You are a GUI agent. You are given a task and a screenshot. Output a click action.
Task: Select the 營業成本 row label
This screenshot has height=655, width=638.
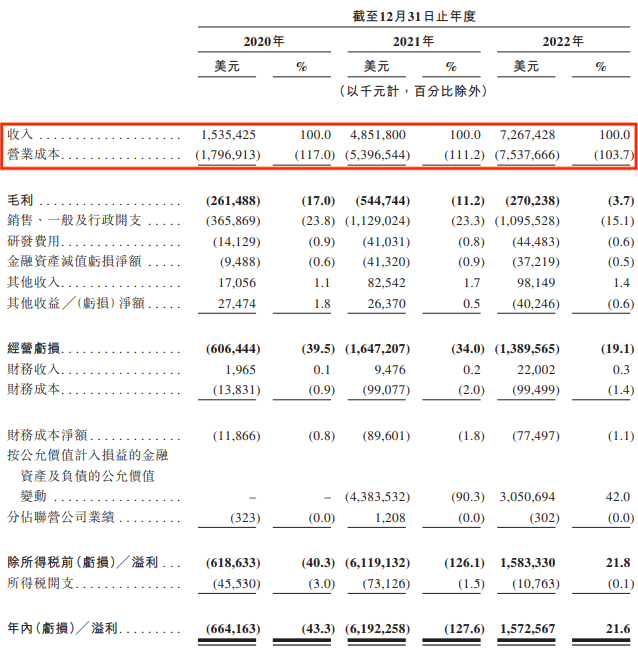tap(34, 155)
